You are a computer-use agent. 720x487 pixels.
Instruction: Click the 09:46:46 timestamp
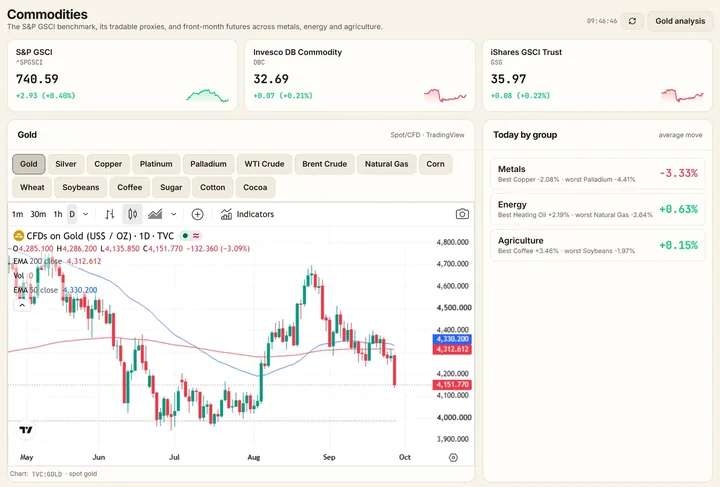(602, 21)
